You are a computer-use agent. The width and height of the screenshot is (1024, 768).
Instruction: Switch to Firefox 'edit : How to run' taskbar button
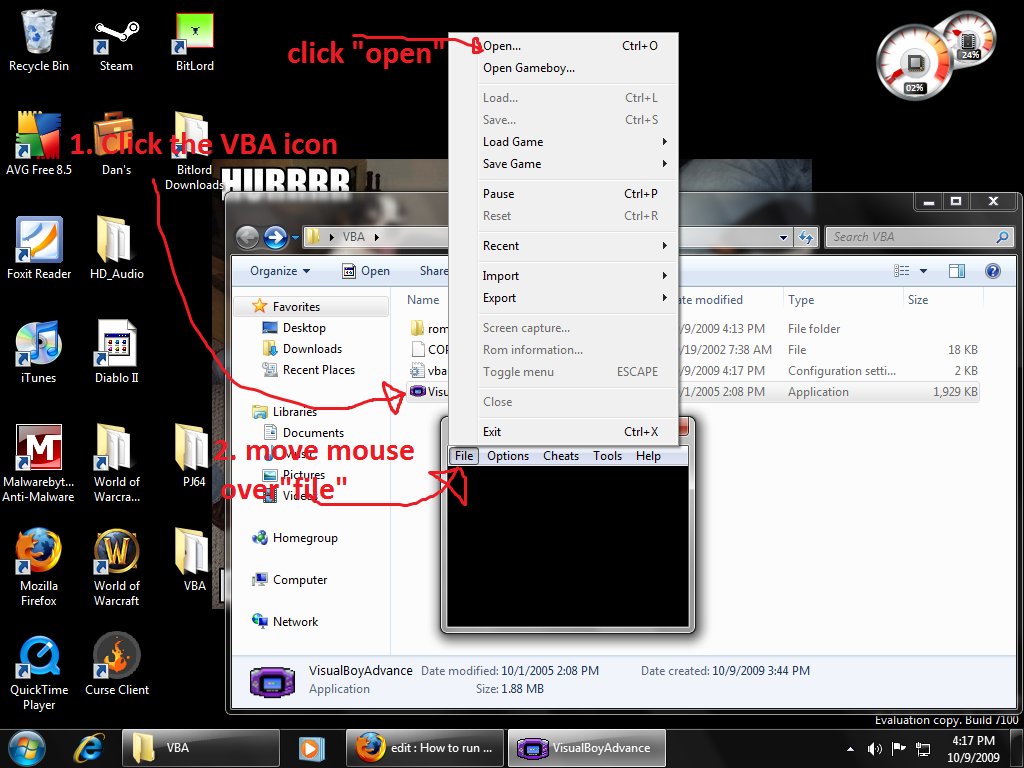424,748
